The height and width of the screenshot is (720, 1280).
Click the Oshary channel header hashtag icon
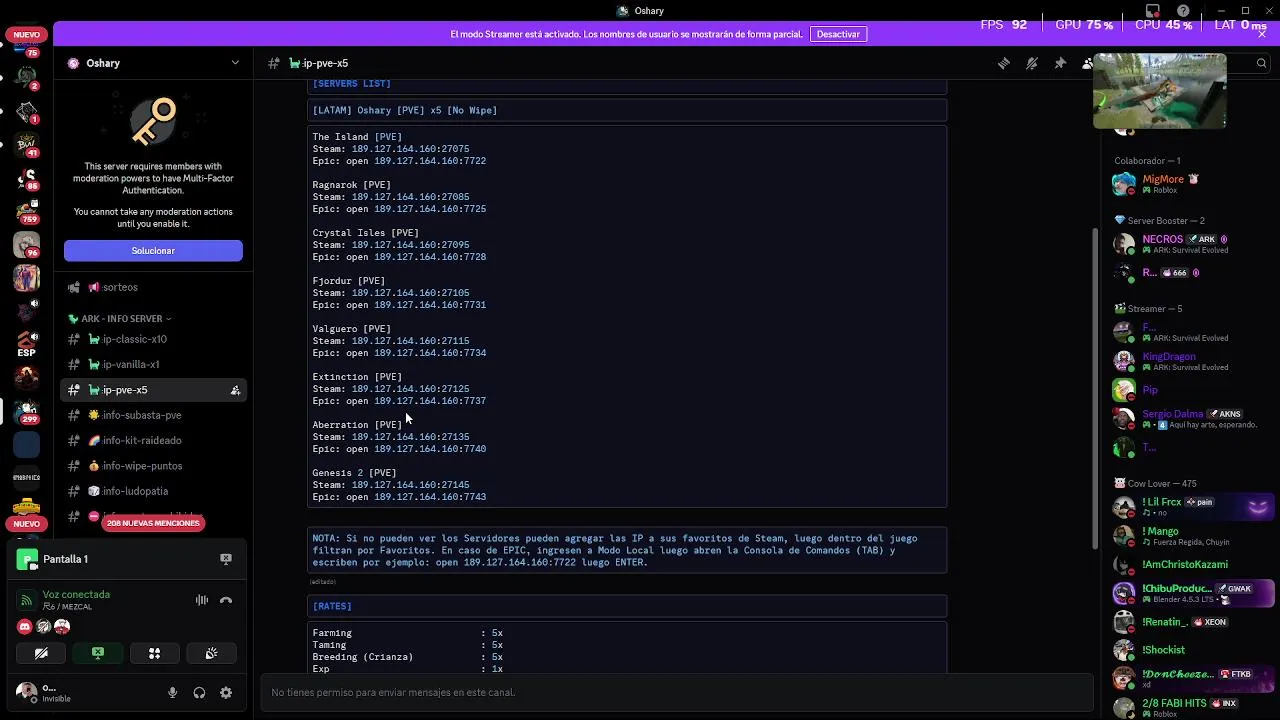pos(274,63)
